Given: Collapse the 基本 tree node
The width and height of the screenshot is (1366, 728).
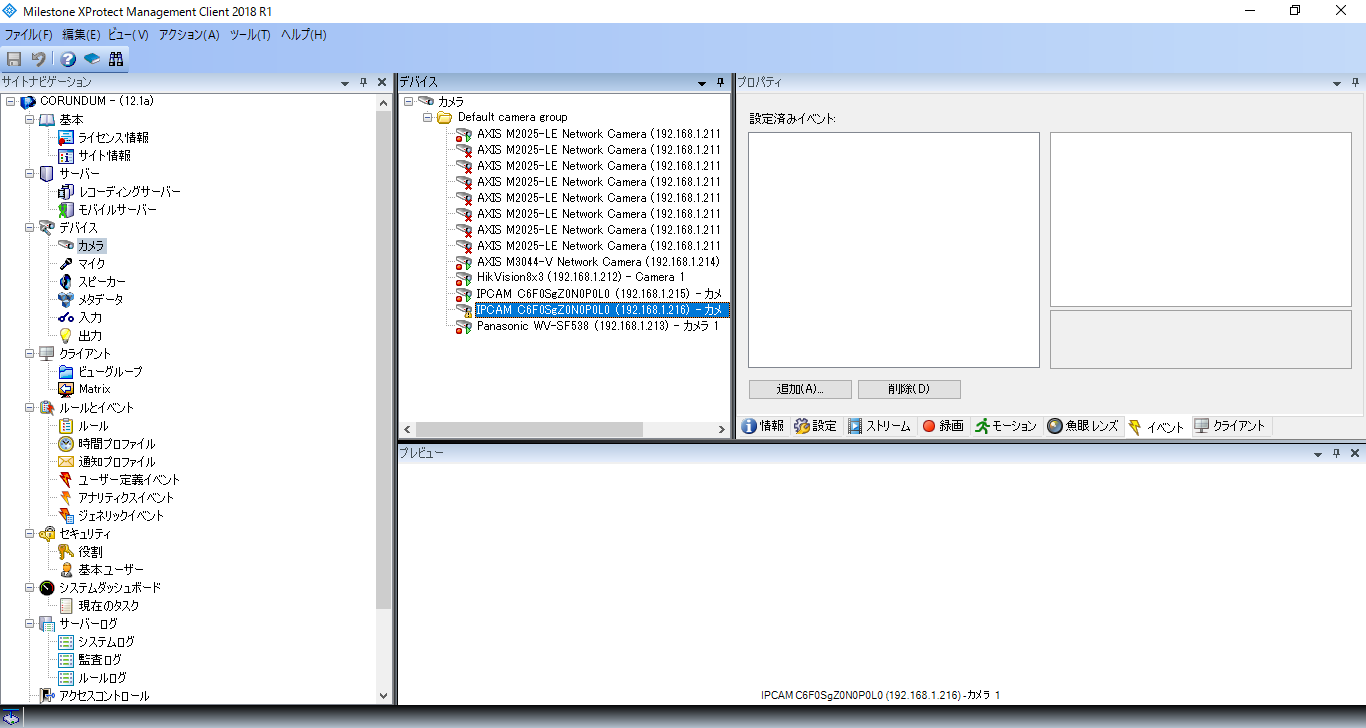Looking at the screenshot, I should point(30,120).
